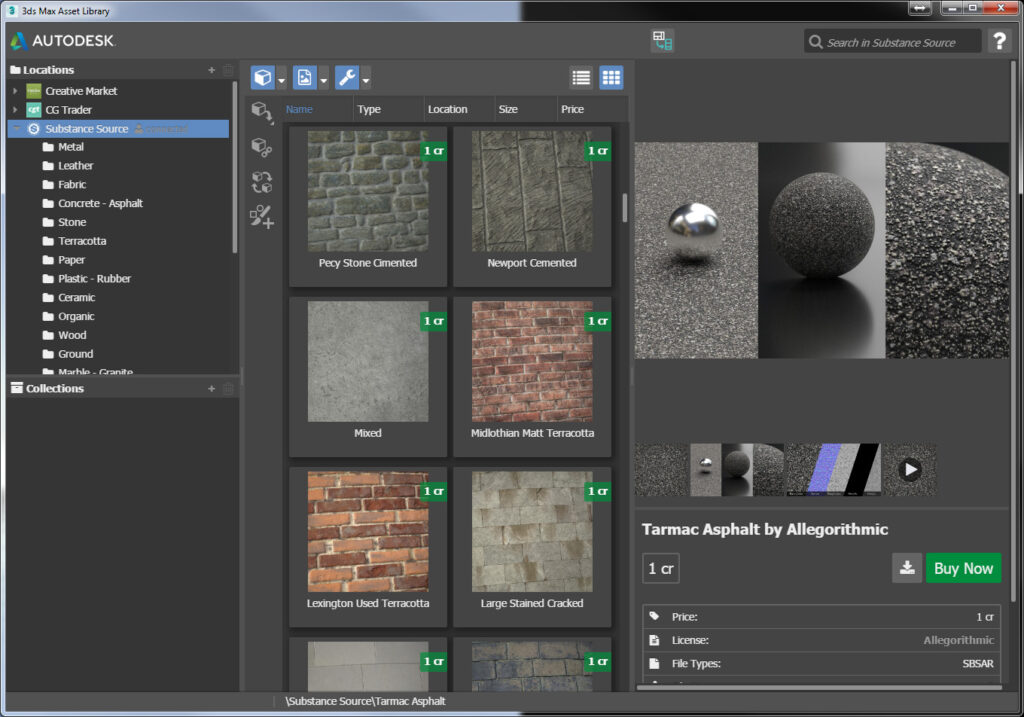Click the search magnifier icon
Screen dimensions: 1024x717
[815, 42]
